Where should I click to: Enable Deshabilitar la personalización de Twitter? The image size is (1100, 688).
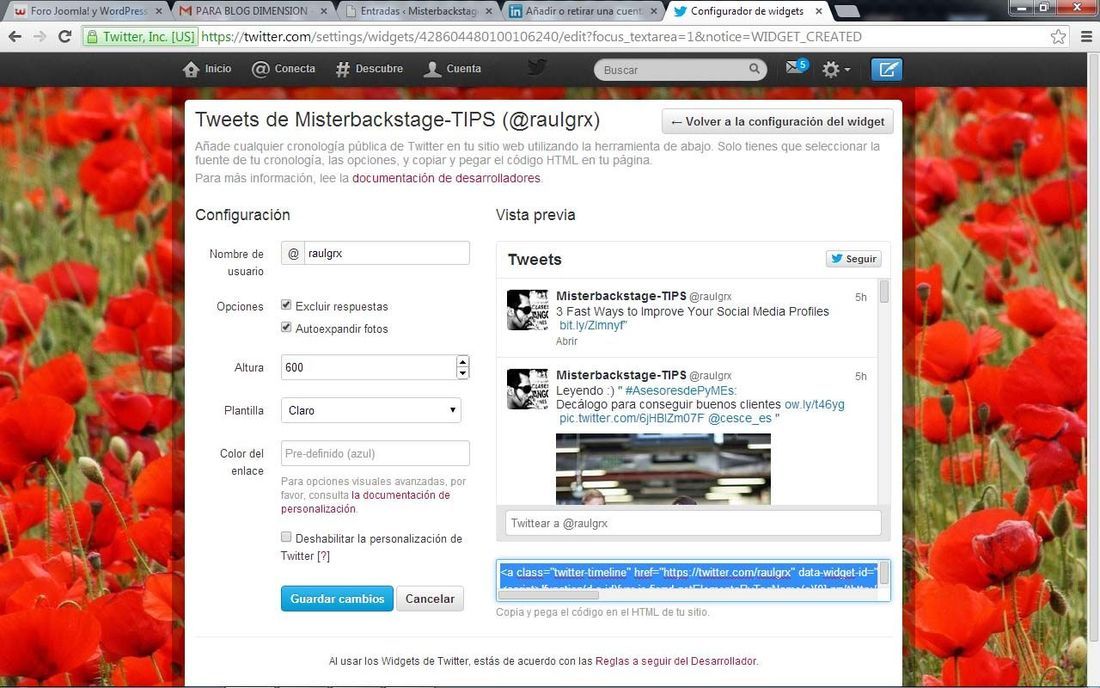tap(286, 537)
